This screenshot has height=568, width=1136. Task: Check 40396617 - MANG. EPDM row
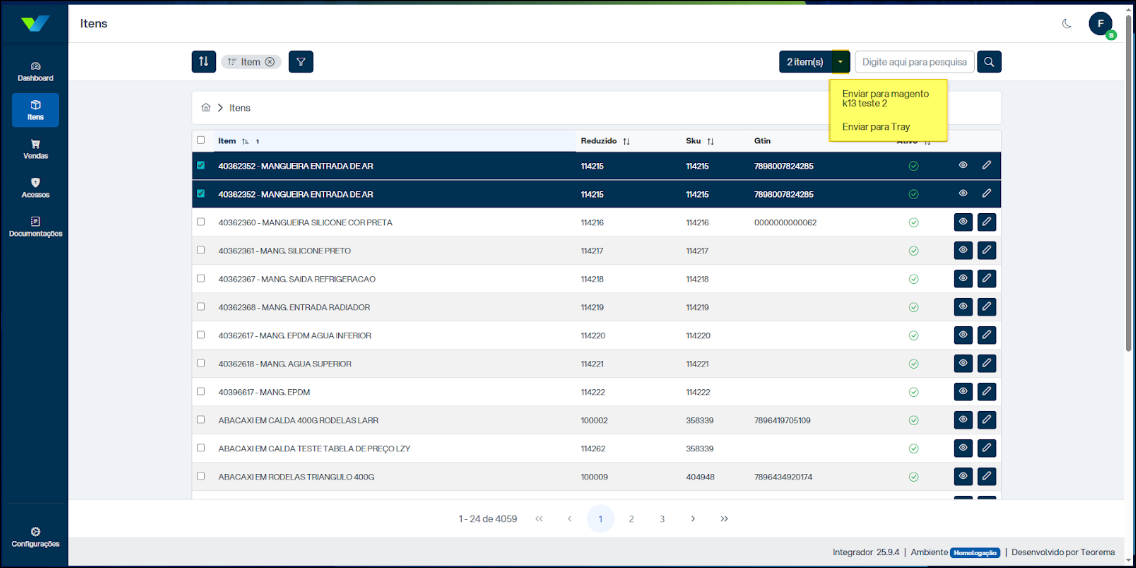(x=201, y=392)
